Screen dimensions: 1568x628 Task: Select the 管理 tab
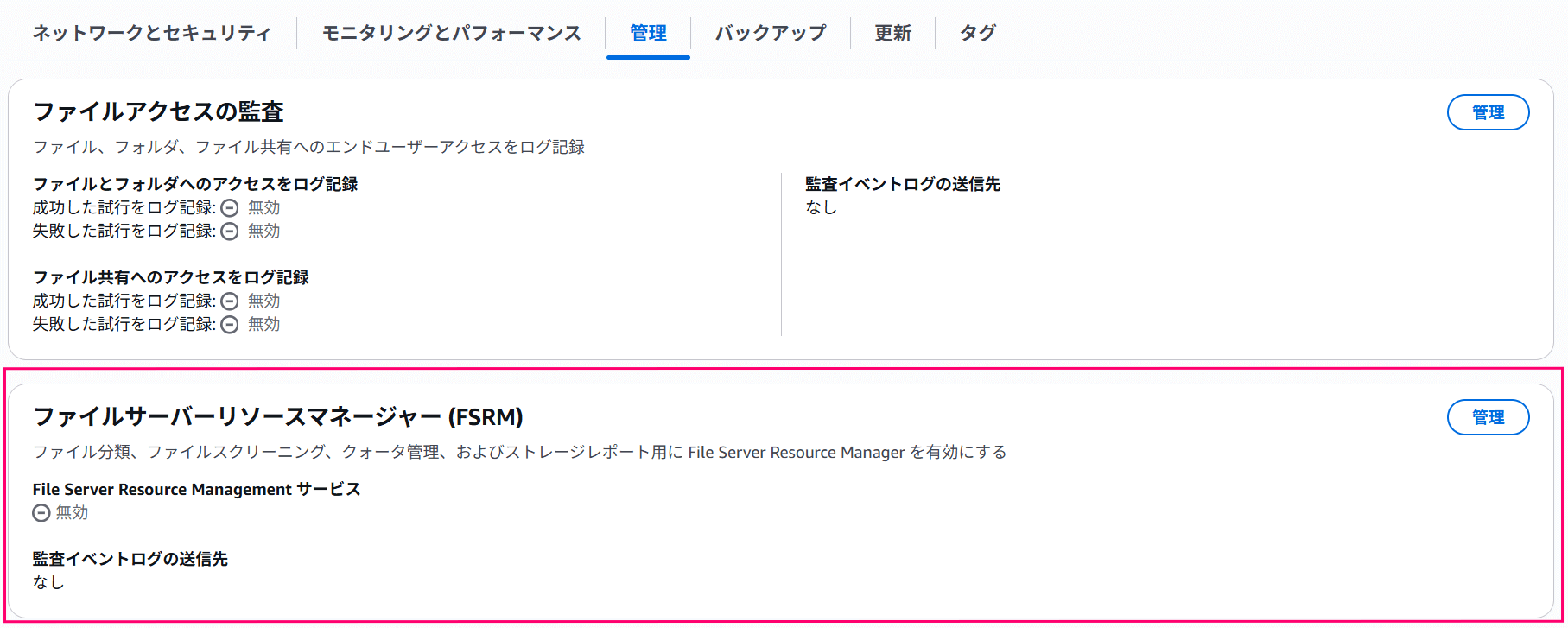point(648,33)
